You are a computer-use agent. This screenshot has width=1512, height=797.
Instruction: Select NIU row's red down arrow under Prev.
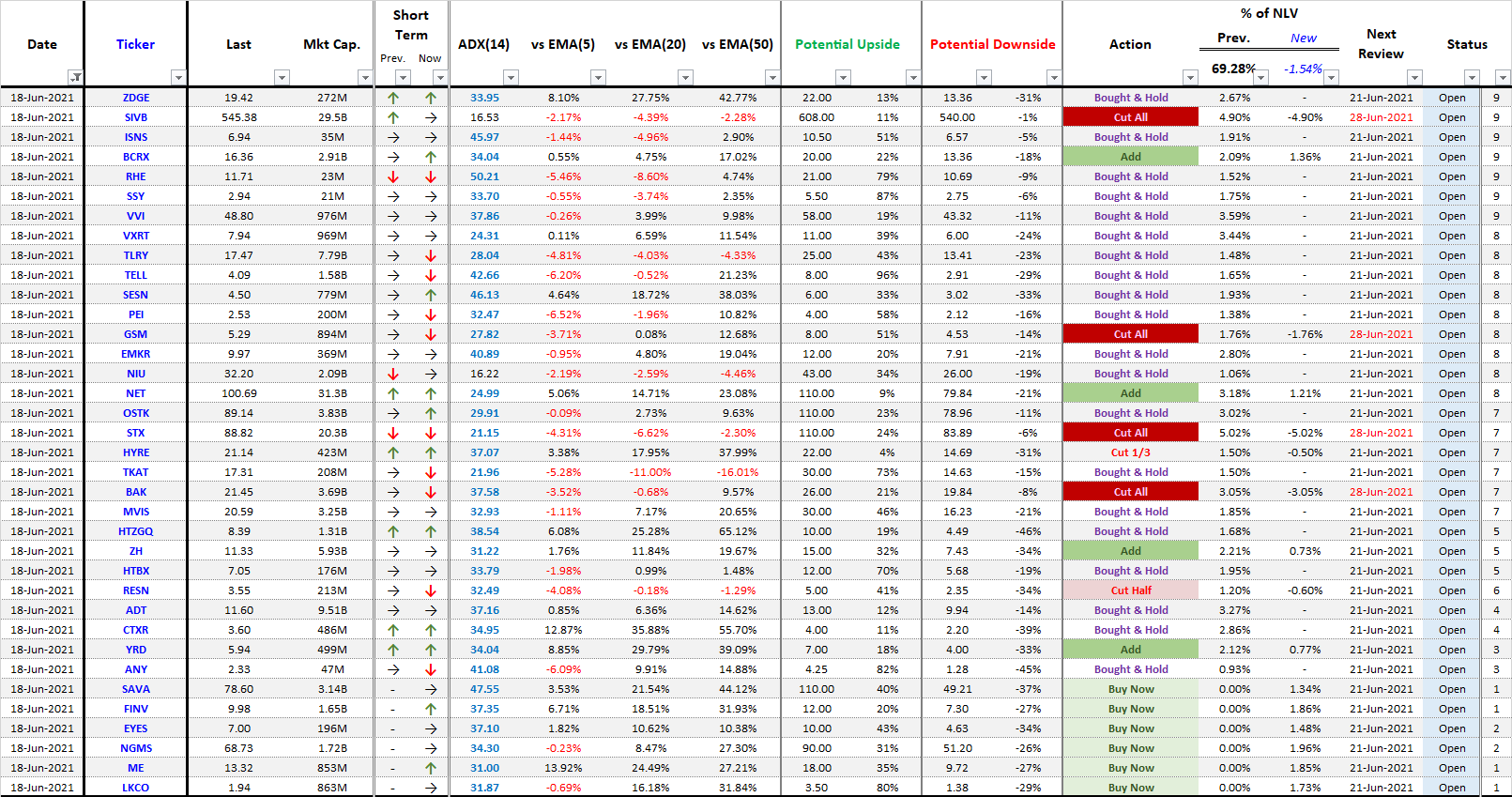click(393, 374)
